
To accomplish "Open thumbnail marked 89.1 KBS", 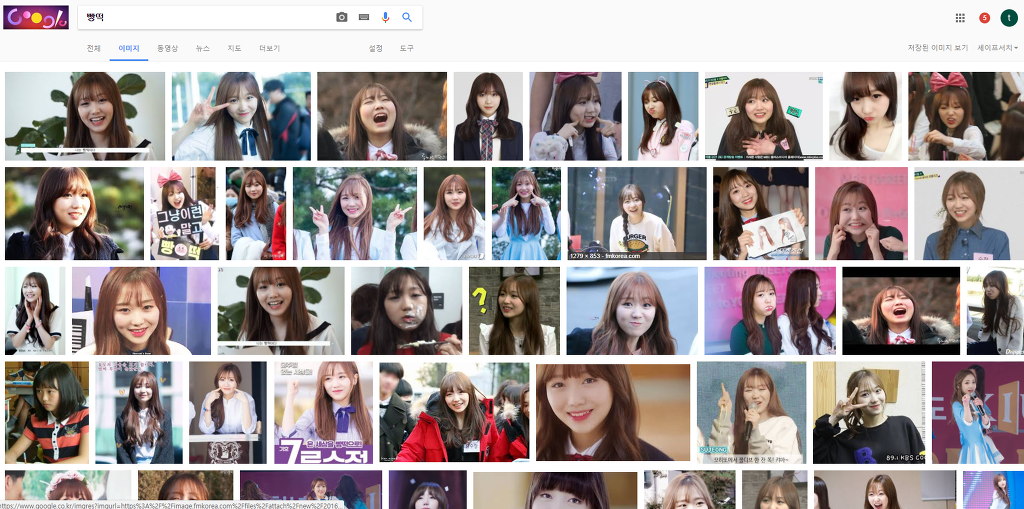I will point(869,413).
